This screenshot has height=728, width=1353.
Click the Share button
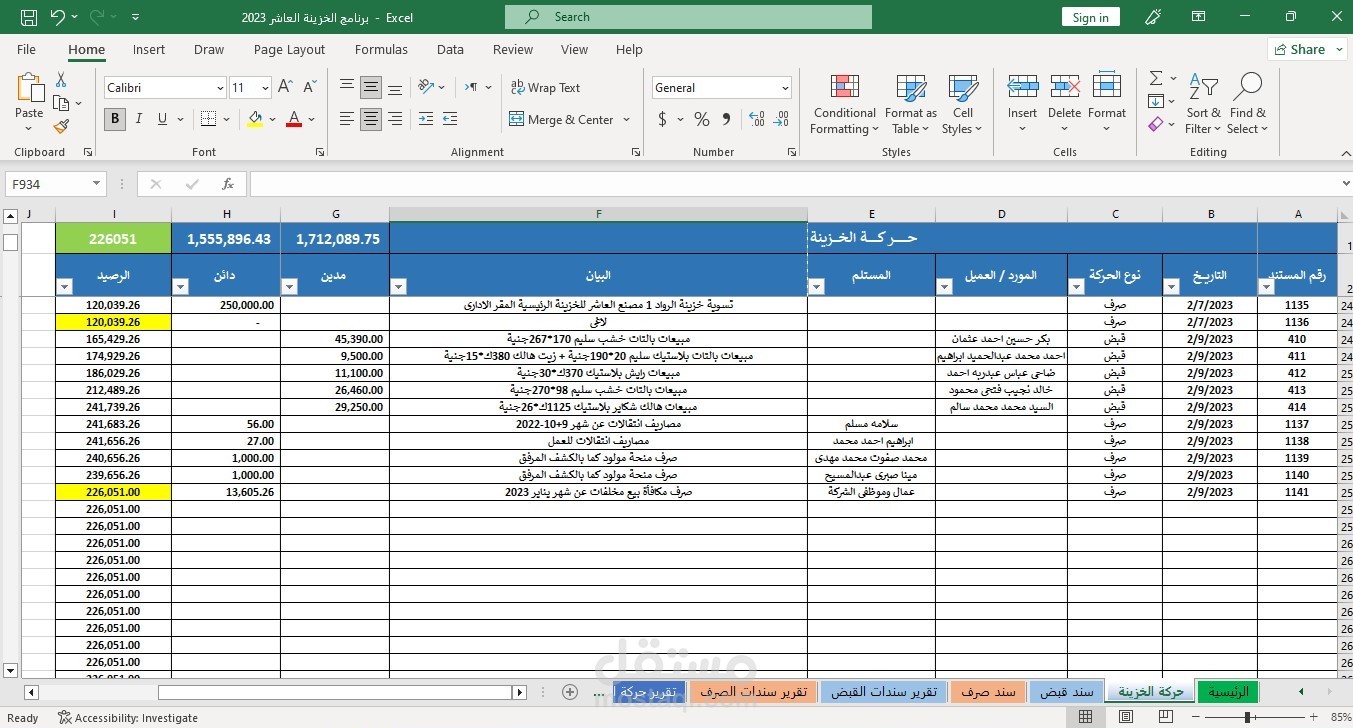[1307, 49]
